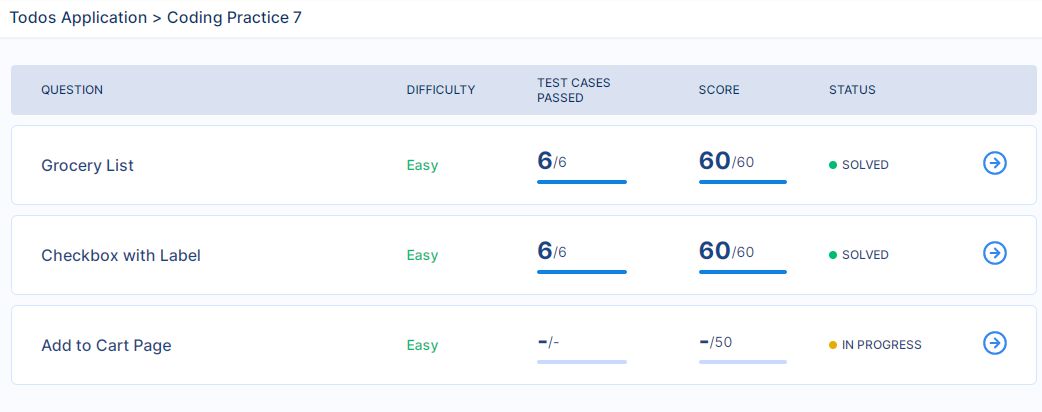Select the Add to Cart Page question
1042x412 pixels.
106,346
